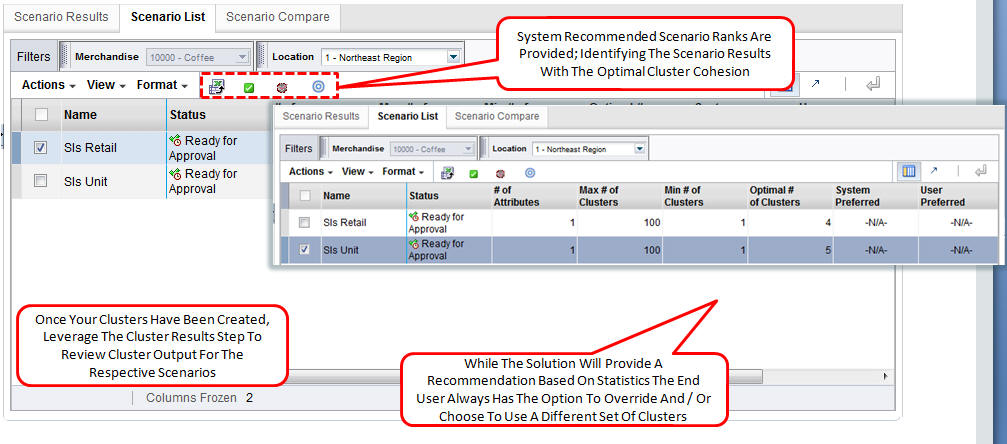Click Name column header in front panel

(x=363, y=196)
